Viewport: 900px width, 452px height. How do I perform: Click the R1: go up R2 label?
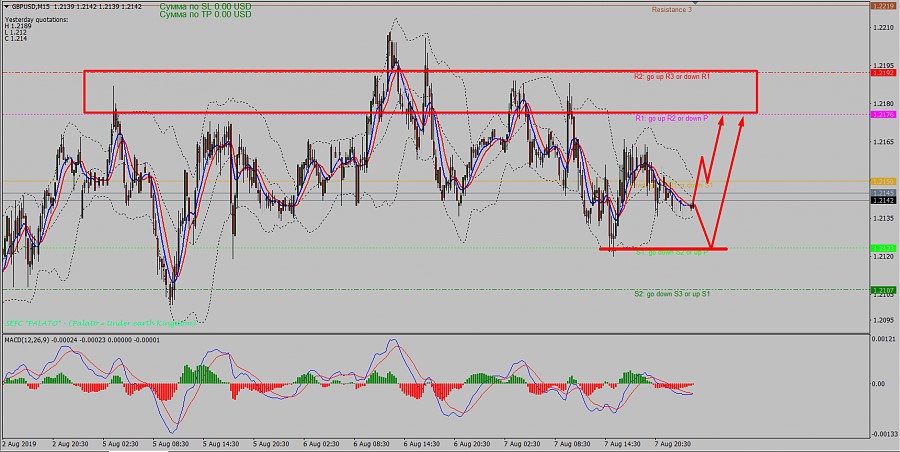[672, 119]
